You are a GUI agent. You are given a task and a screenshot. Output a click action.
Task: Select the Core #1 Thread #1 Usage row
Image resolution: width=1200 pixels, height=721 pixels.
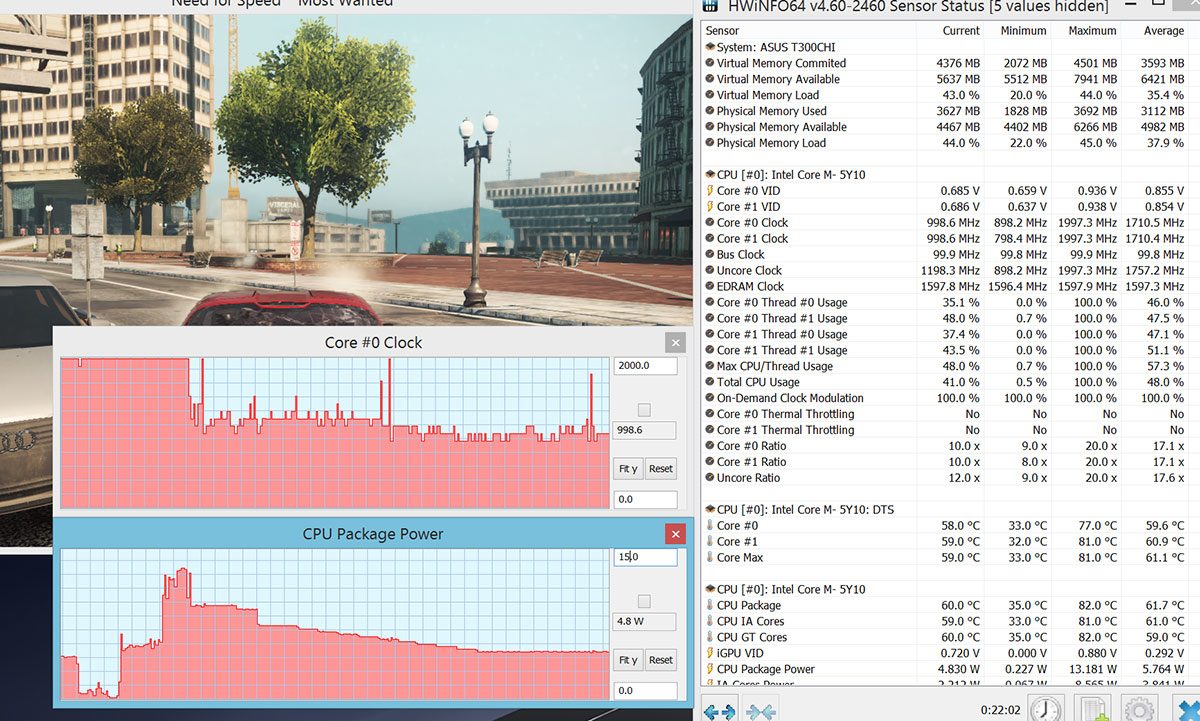coord(946,351)
